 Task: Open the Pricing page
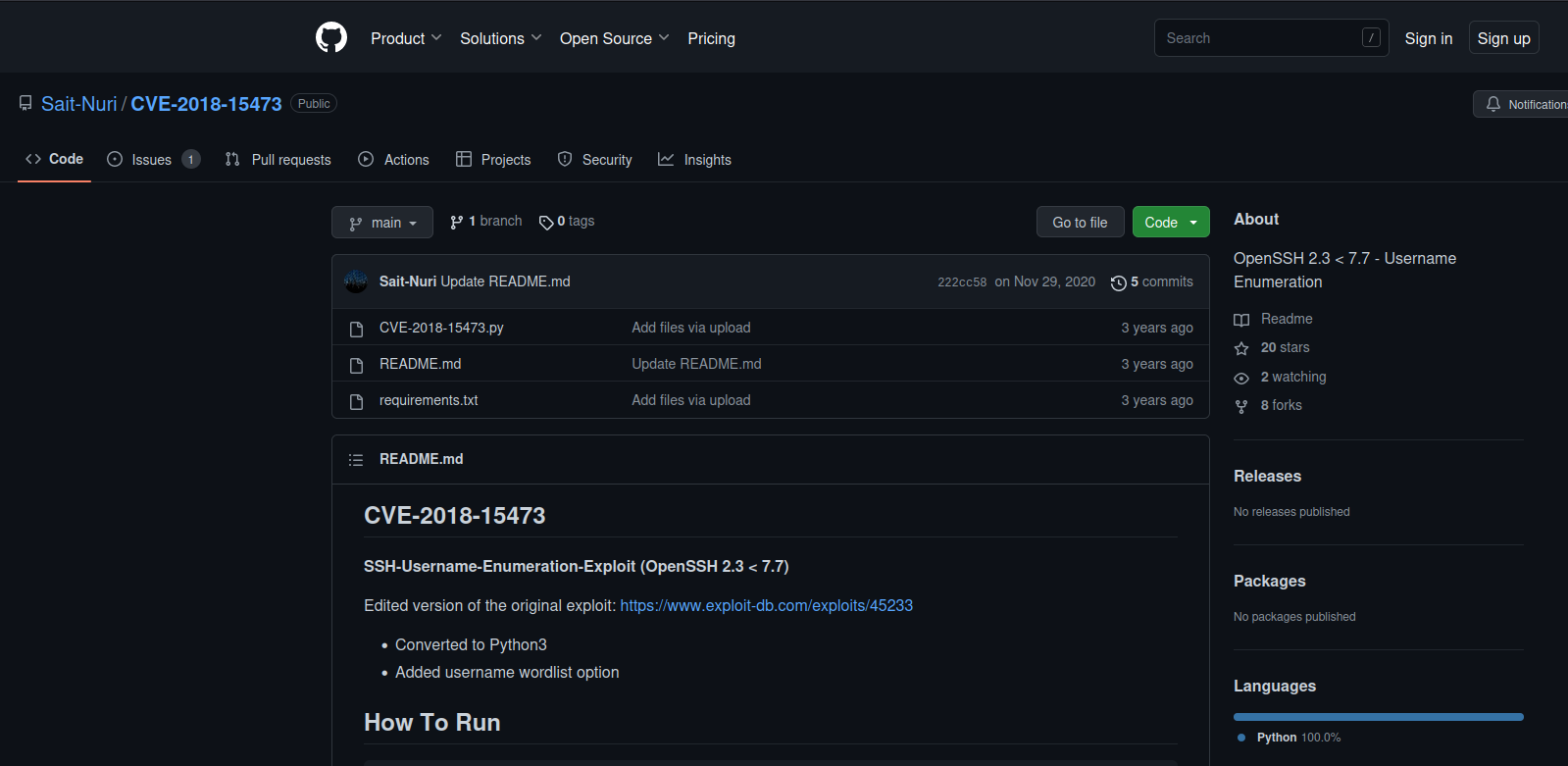(711, 38)
